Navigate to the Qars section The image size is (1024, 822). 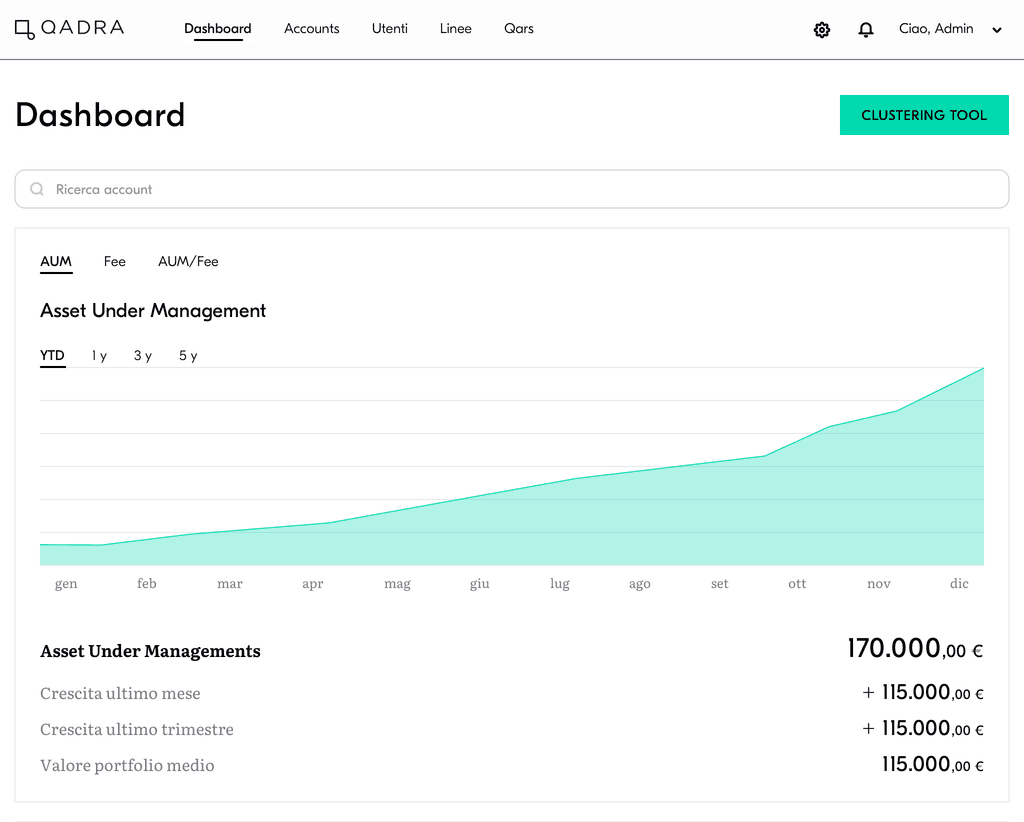pyautogui.click(x=519, y=29)
